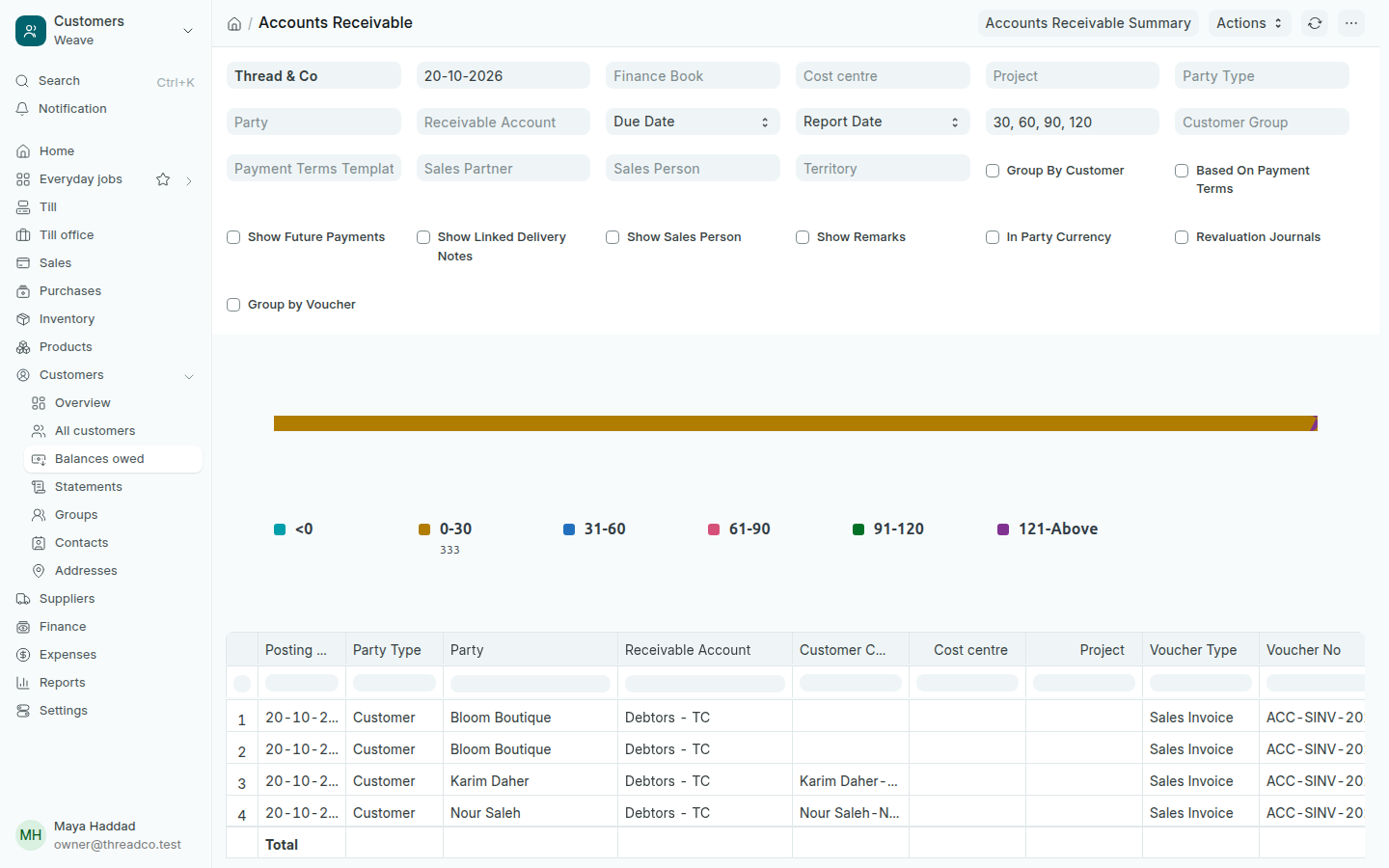Click the 121-Above purple legend swatch
1389x868 pixels.
(1003, 529)
